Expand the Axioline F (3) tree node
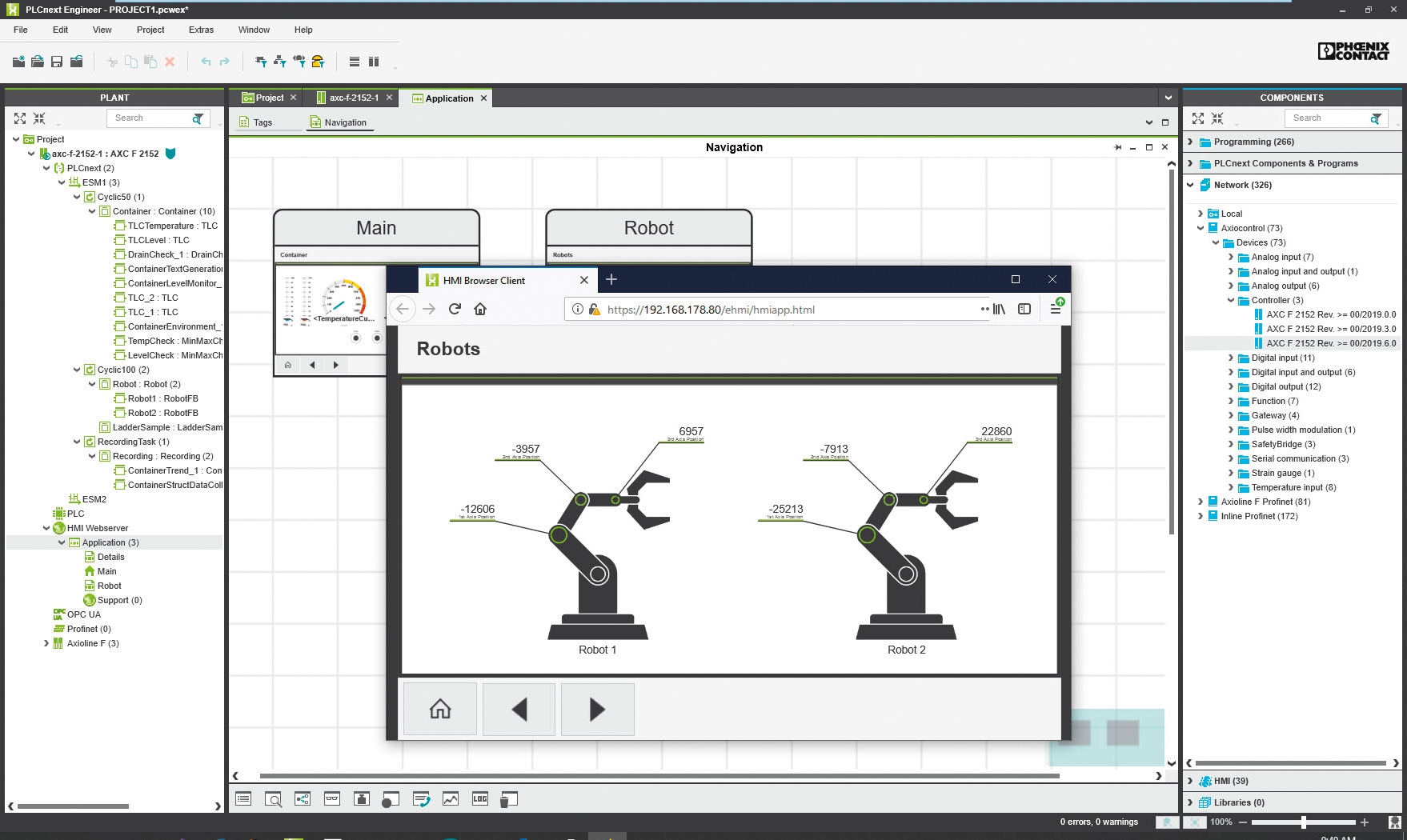The image size is (1407, 840). tap(46, 643)
